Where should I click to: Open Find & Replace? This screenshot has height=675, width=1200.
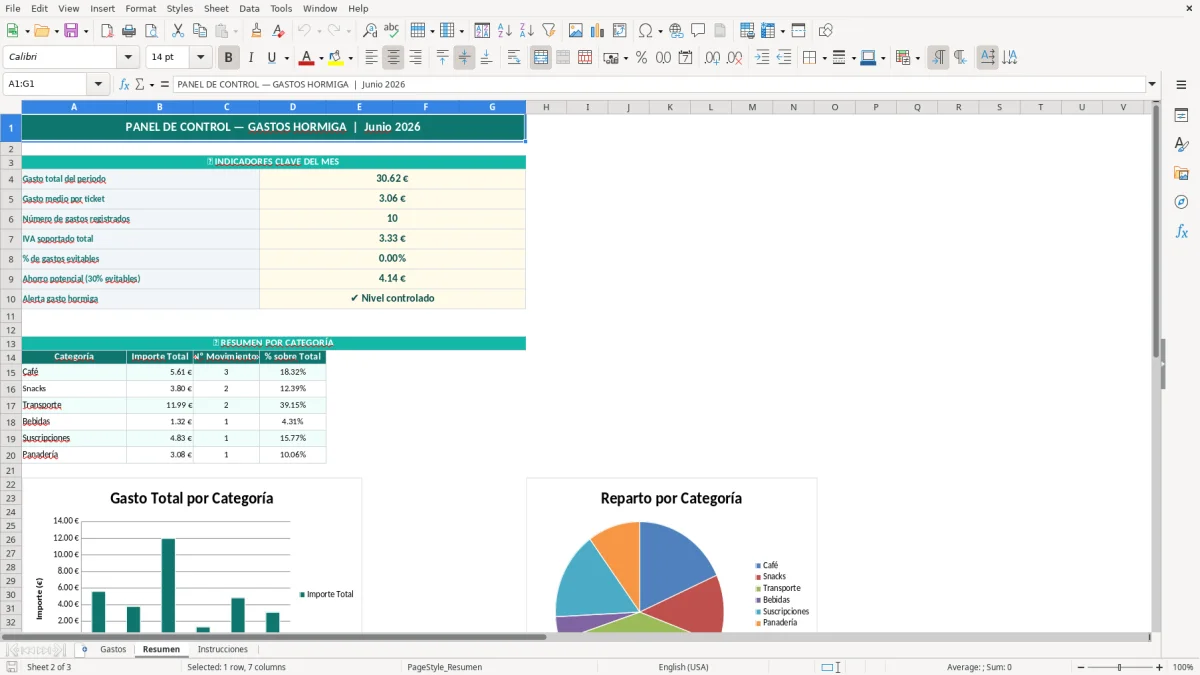point(370,31)
